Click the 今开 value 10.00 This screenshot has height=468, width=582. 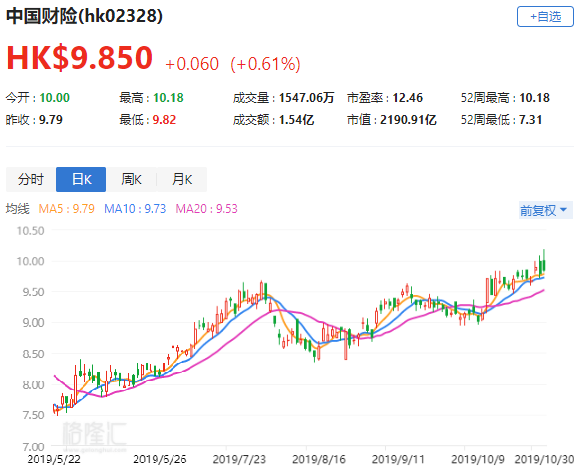55,98
